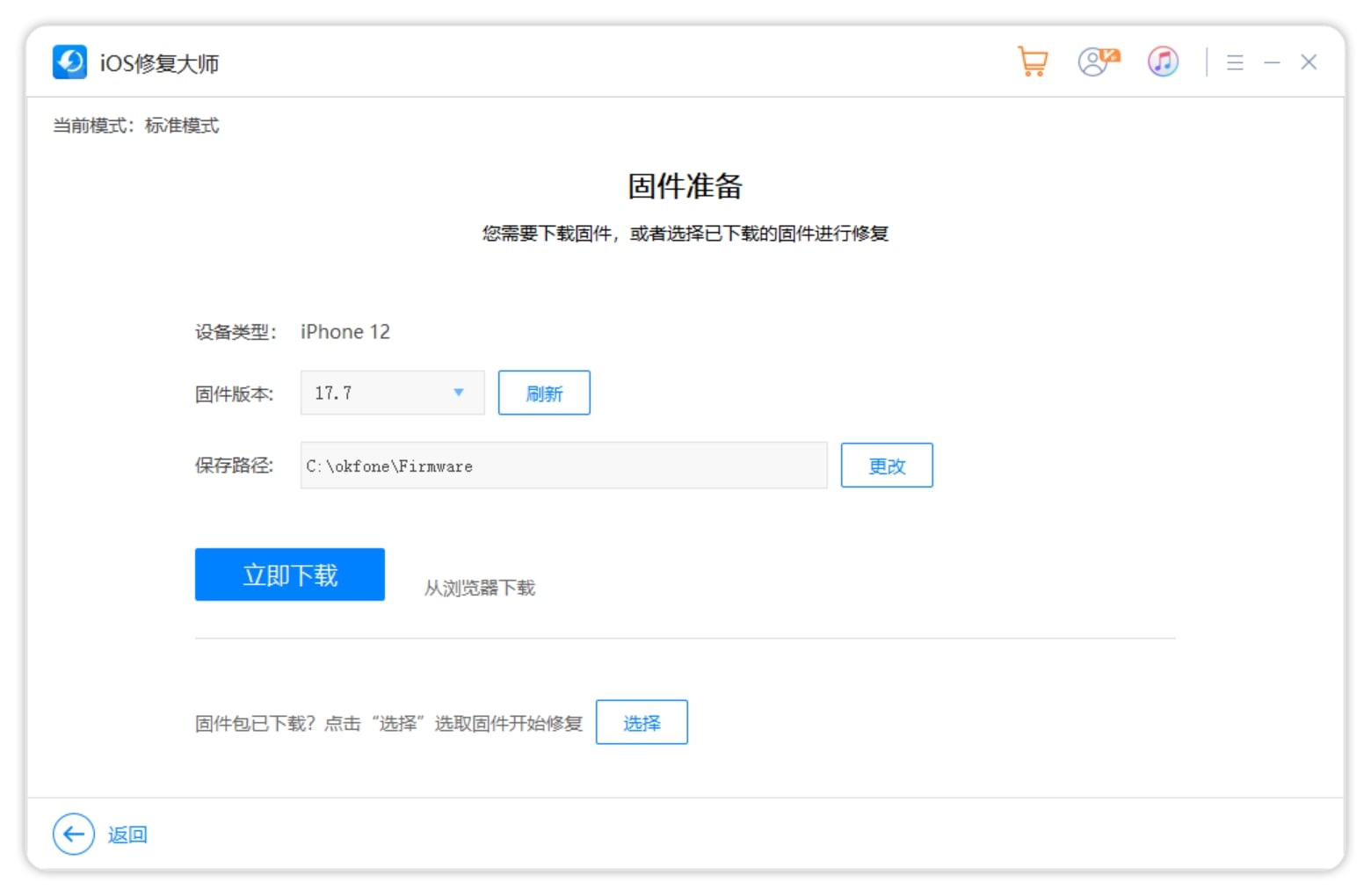This screenshot has width=1371, height=896.
Task: Click the iTunes music note icon
Action: (x=1163, y=61)
